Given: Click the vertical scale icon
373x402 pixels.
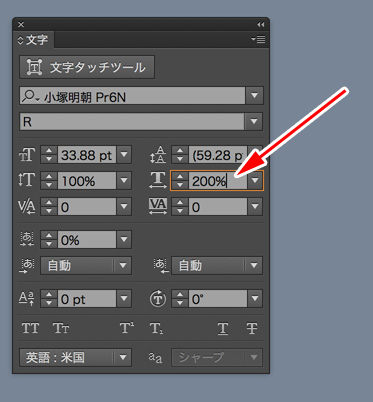Looking at the screenshot, I should 27,180.
